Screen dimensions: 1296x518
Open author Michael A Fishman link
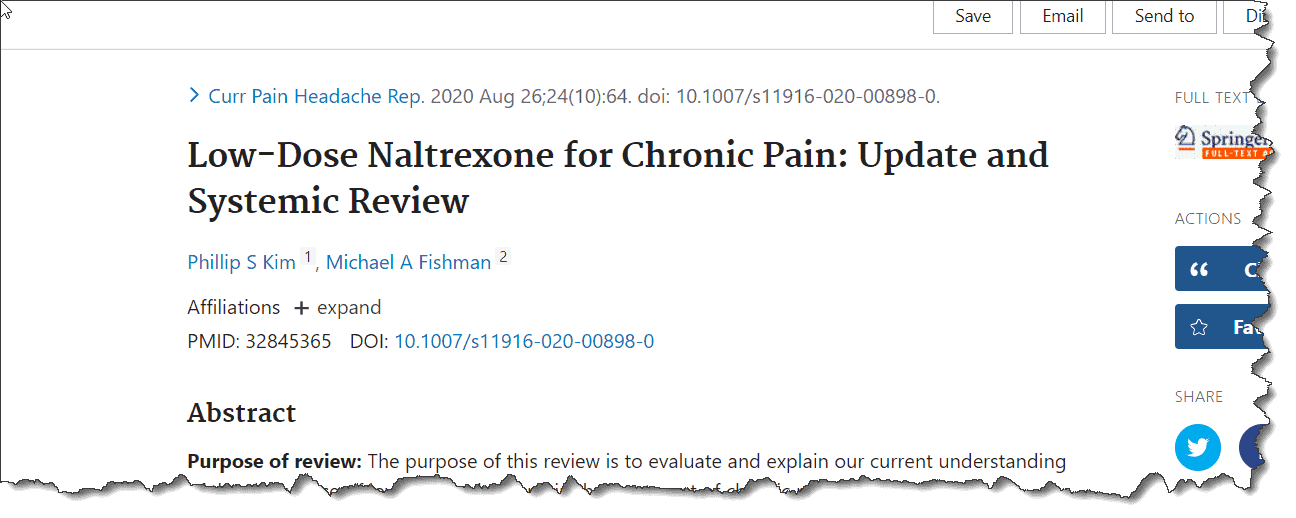408,262
